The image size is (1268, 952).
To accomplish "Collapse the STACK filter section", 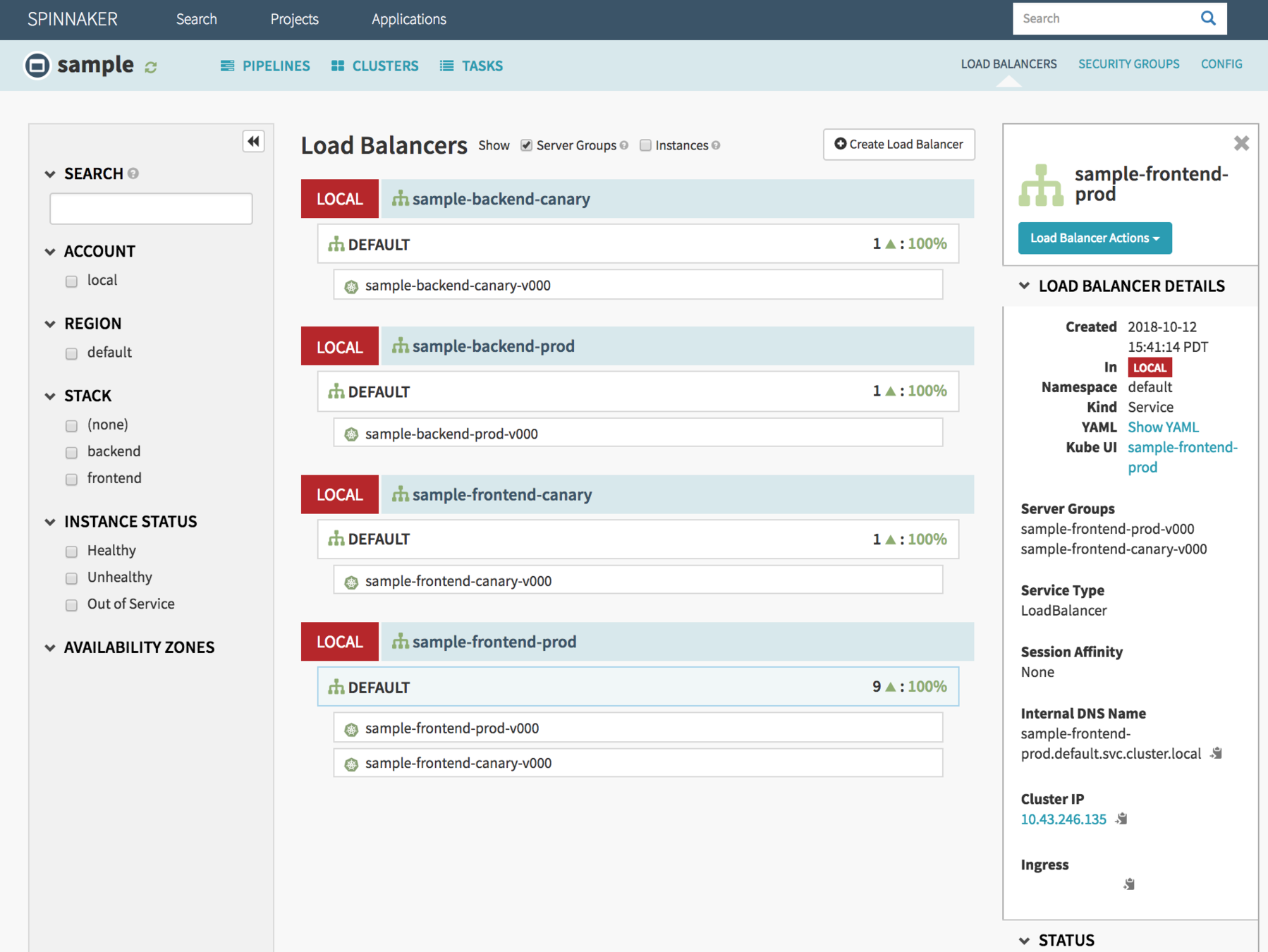I will coord(50,396).
